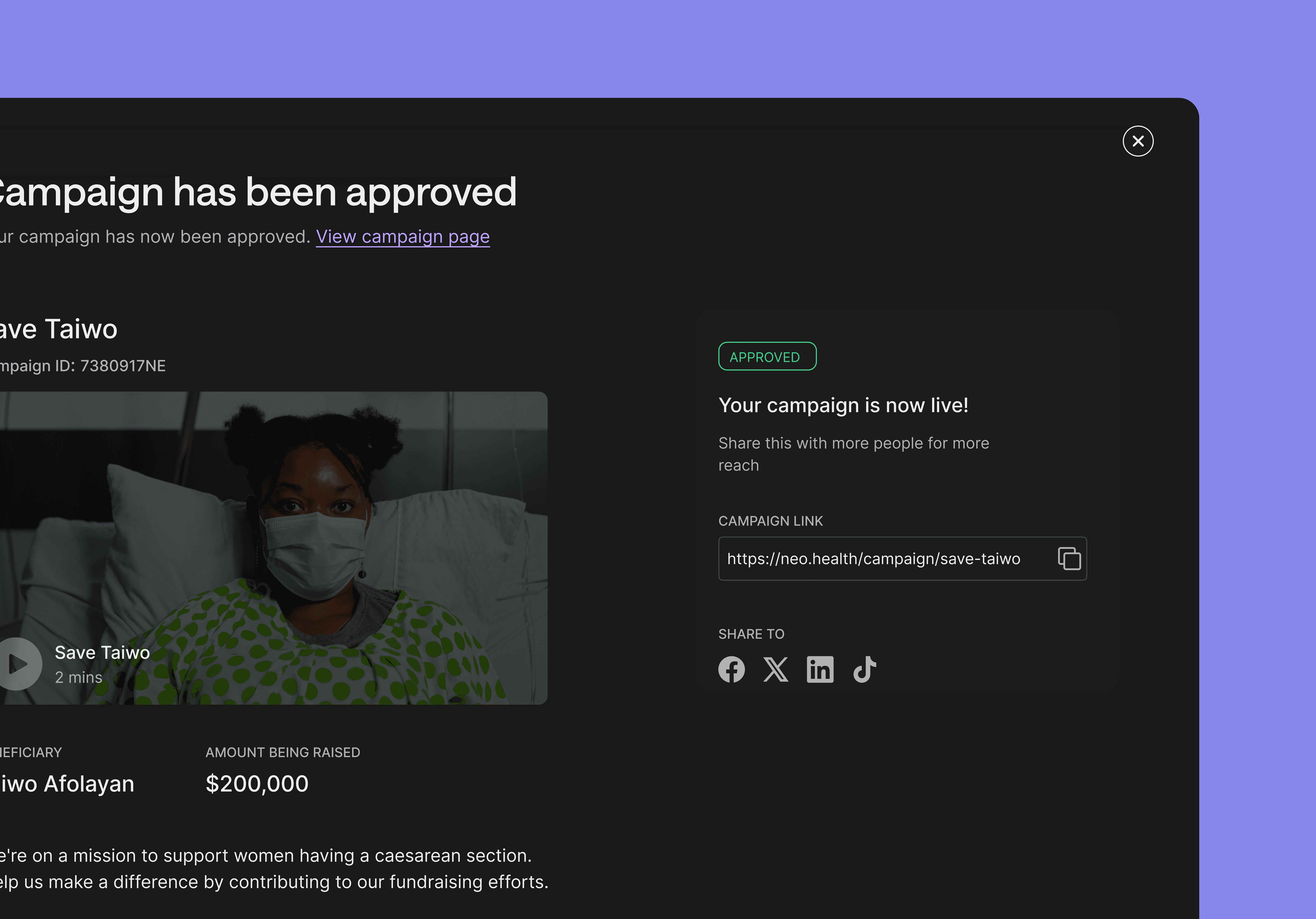1316x919 pixels.
Task: Copy the campaign link
Action: tap(1069, 558)
